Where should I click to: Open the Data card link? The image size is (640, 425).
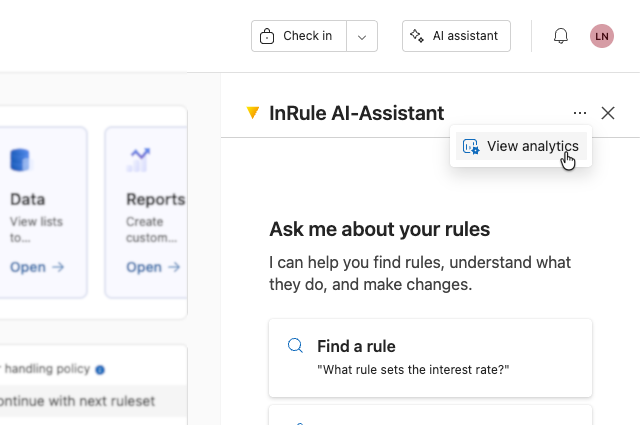pos(37,267)
